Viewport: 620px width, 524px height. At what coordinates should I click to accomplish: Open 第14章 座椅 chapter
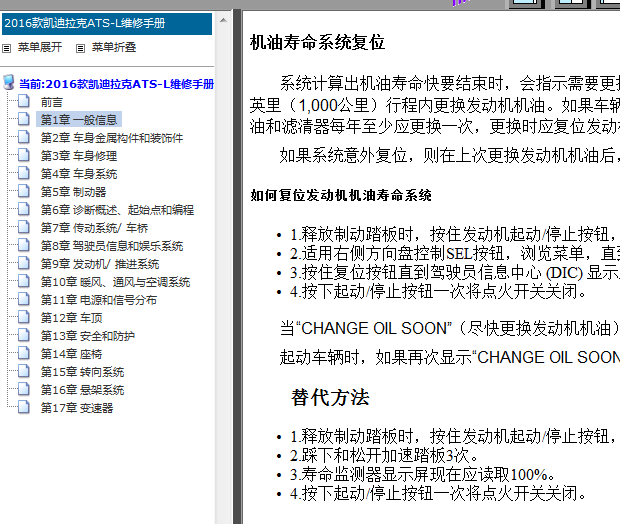72,354
